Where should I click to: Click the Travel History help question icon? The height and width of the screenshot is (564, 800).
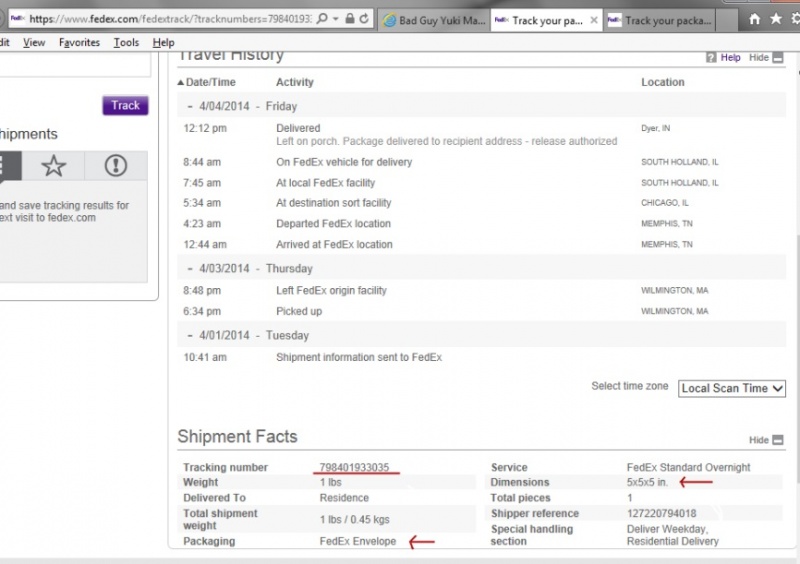pyautogui.click(x=711, y=57)
